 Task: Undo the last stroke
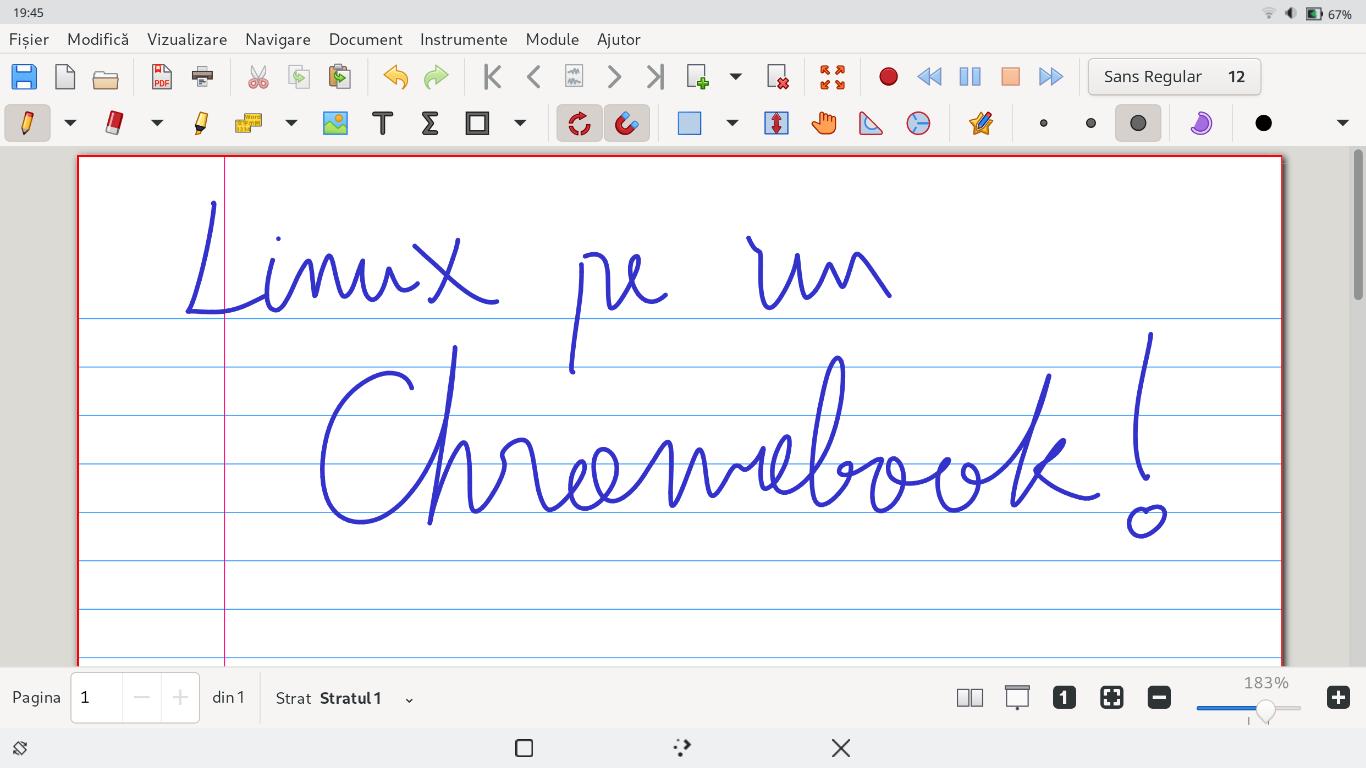pyautogui.click(x=396, y=77)
